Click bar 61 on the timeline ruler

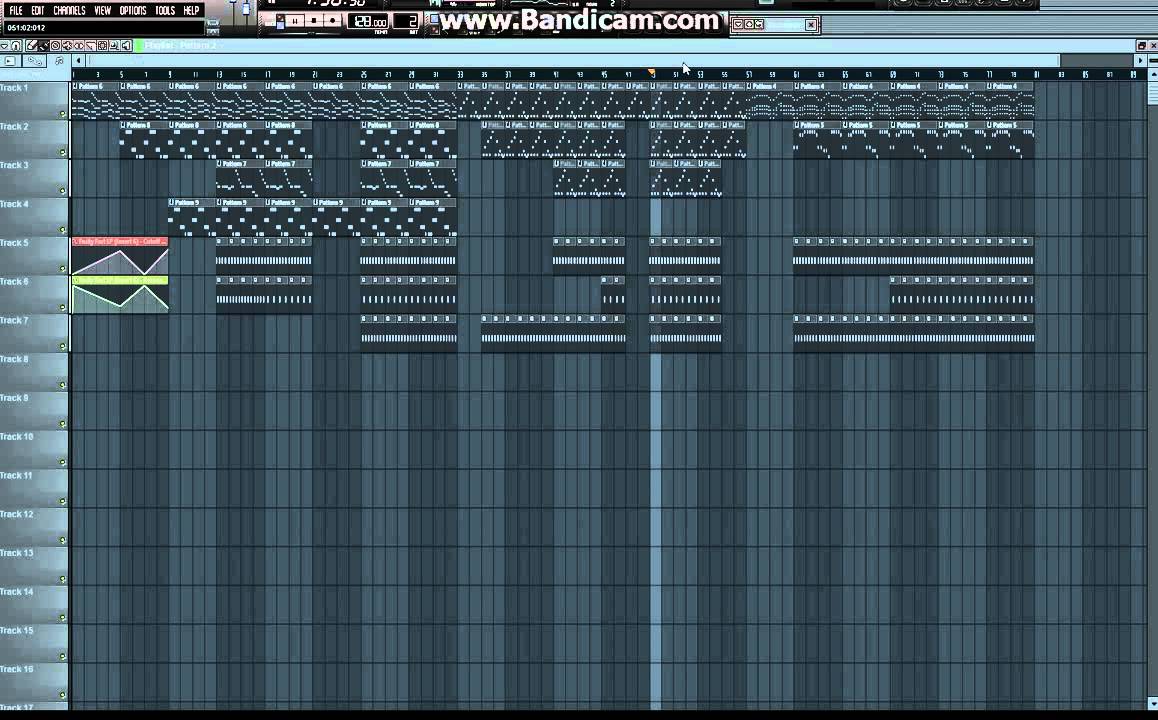(796, 75)
